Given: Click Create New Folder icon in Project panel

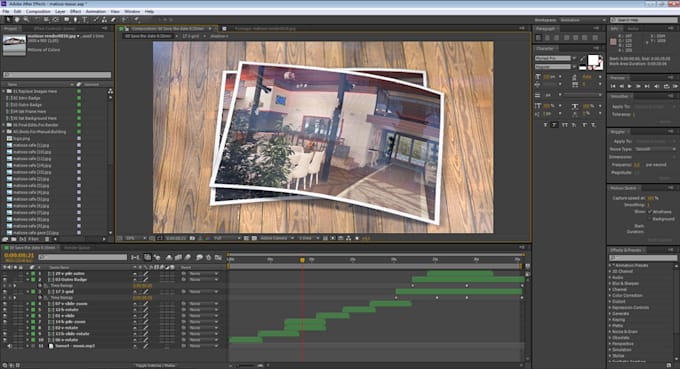Looking at the screenshot, I should click(13, 239).
